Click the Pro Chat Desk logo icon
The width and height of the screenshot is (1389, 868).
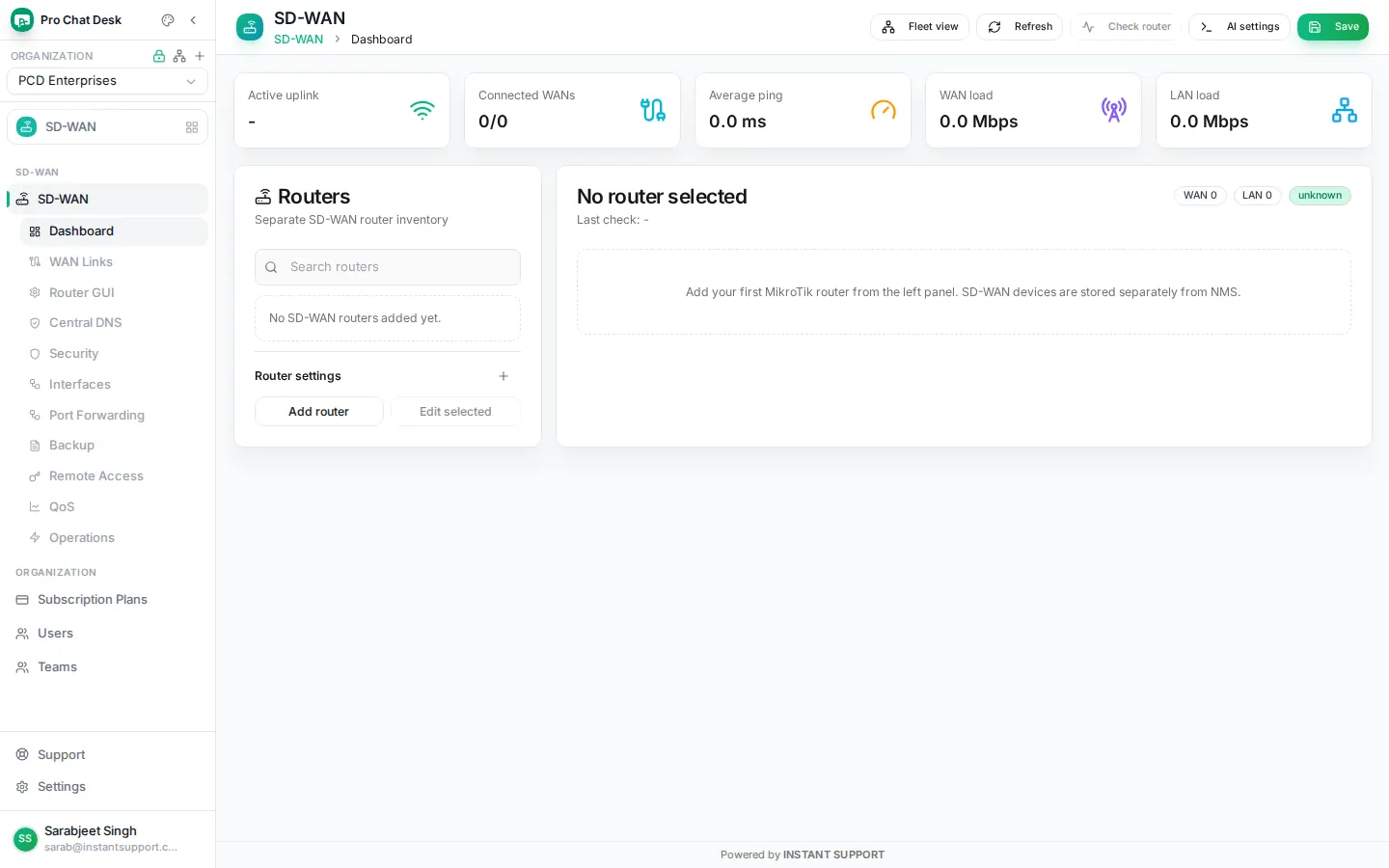click(21, 20)
